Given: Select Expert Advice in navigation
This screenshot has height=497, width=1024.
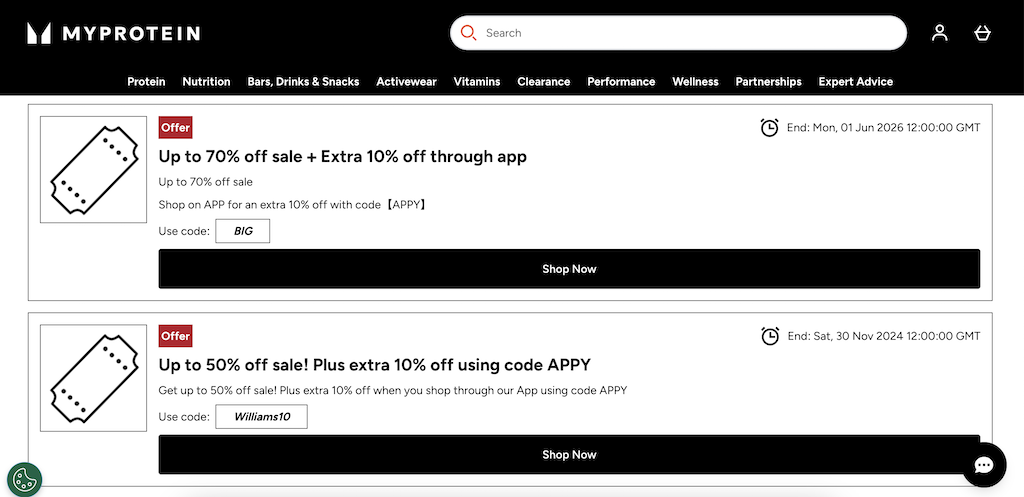Looking at the screenshot, I should (x=855, y=82).
